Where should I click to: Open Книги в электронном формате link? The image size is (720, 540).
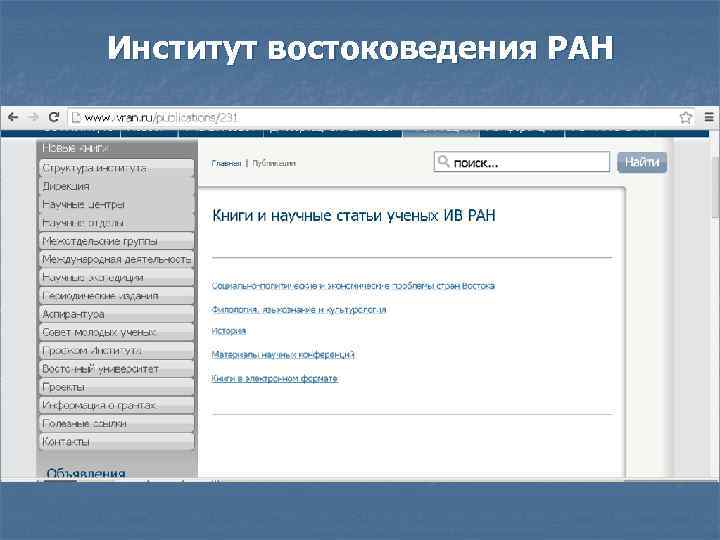(275, 378)
